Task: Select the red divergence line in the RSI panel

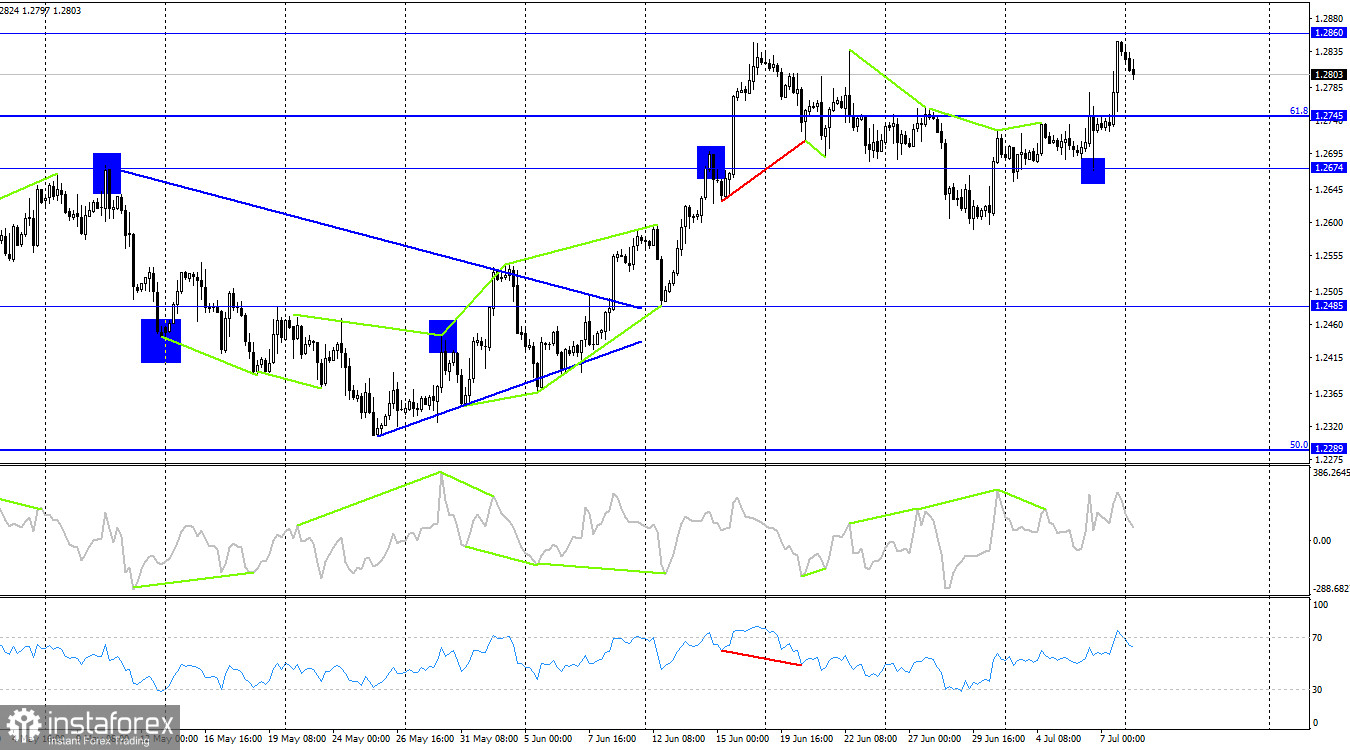Action: click(x=761, y=658)
